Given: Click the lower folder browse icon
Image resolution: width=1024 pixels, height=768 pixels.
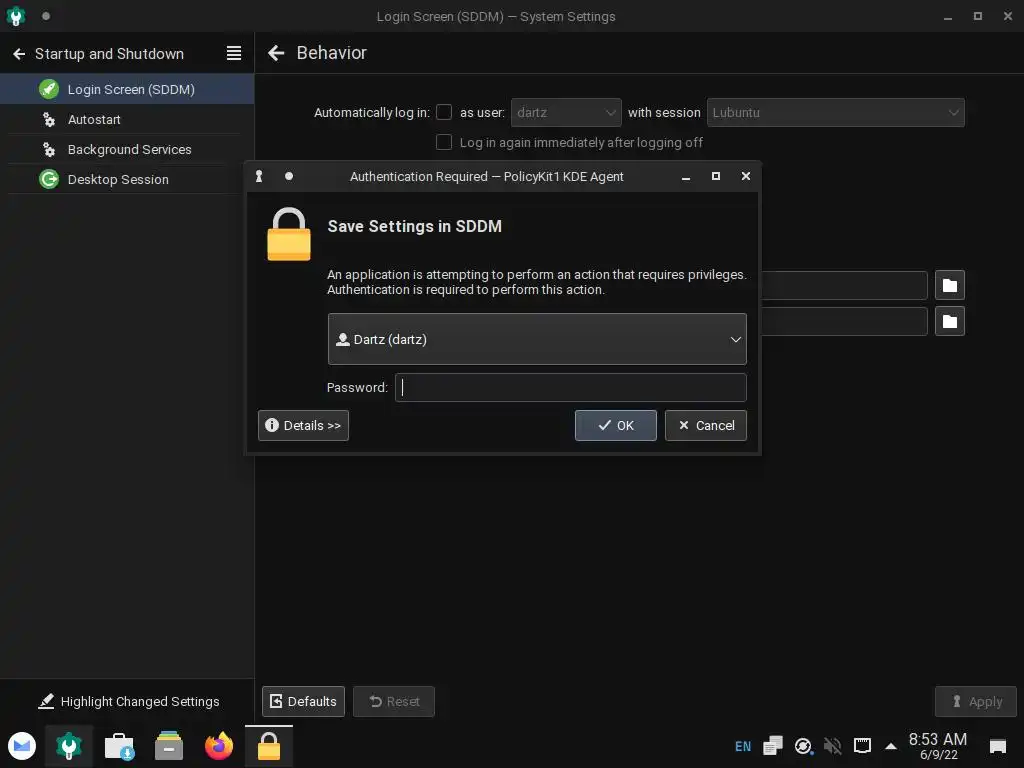Looking at the screenshot, I should (x=950, y=321).
